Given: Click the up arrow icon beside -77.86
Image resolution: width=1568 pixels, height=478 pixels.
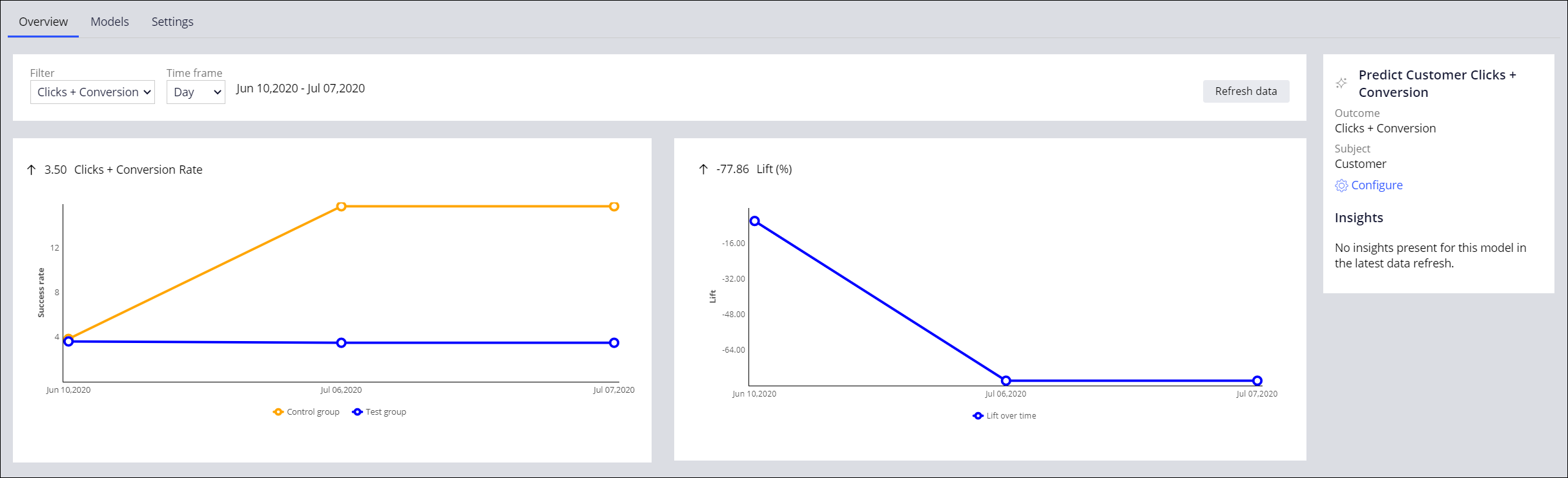Looking at the screenshot, I should tap(703, 169).
